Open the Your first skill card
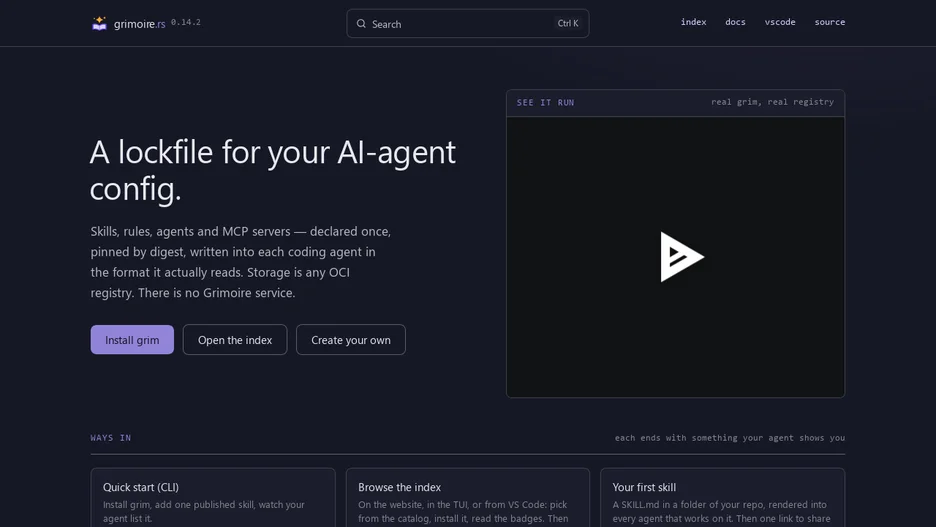Screen dimensions: 936x527 point(722,498)
